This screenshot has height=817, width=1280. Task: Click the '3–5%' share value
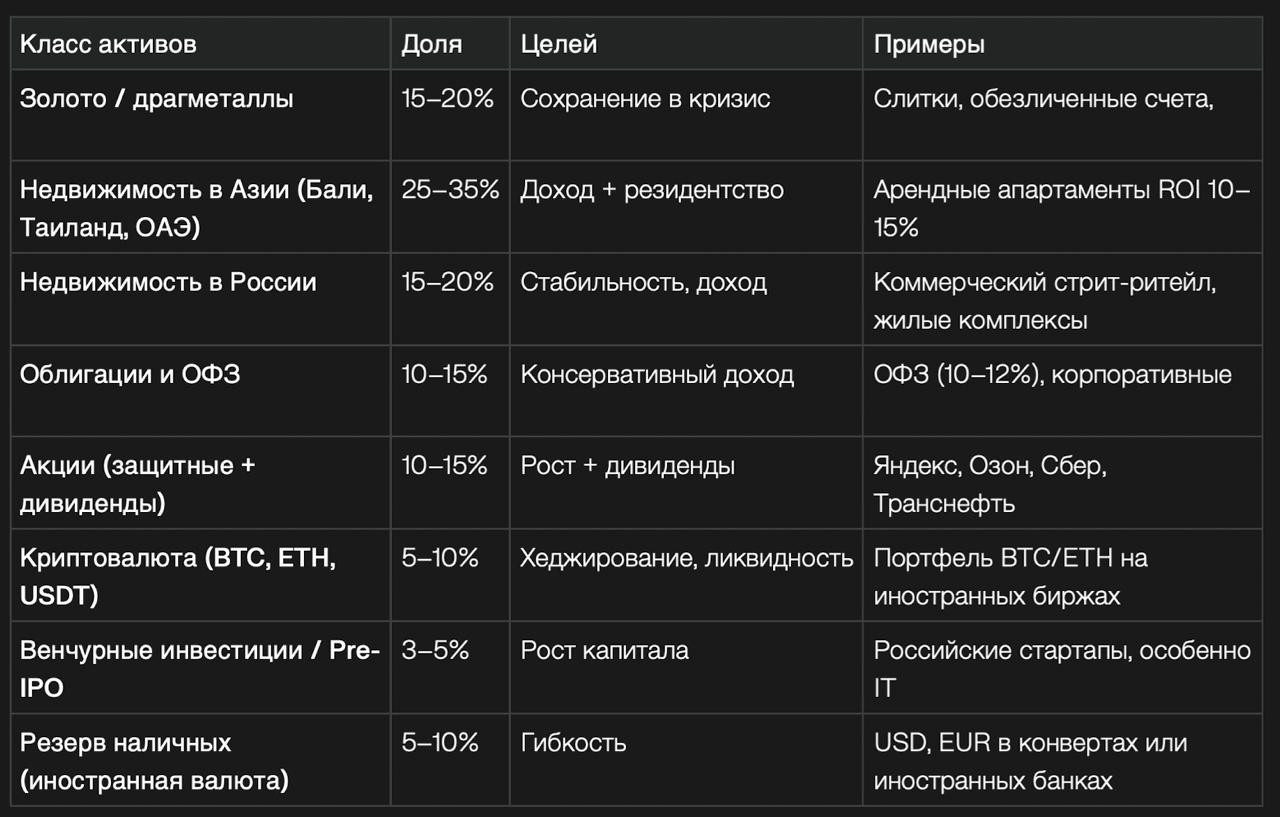point(435,650)
